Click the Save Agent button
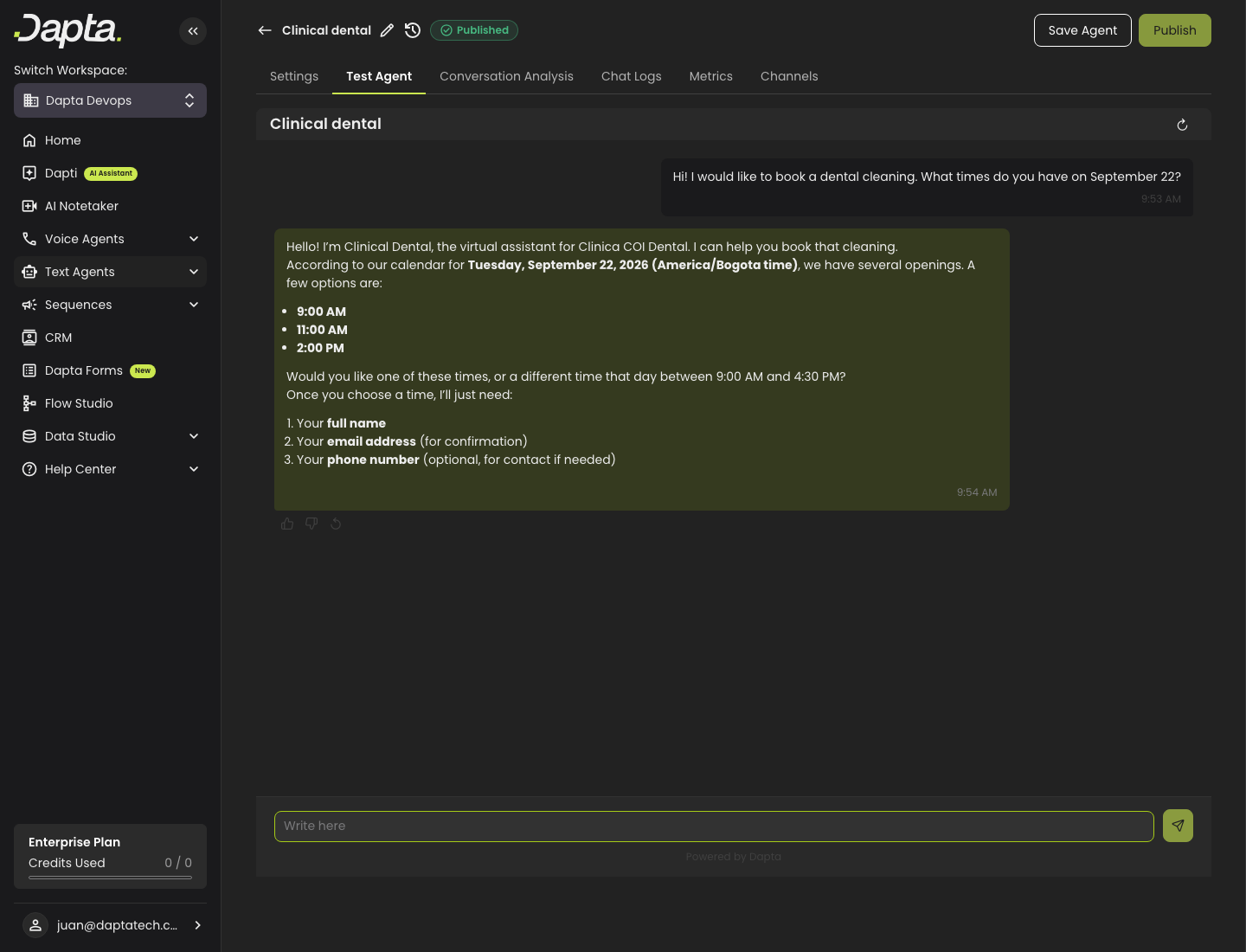 point(1082,30)
